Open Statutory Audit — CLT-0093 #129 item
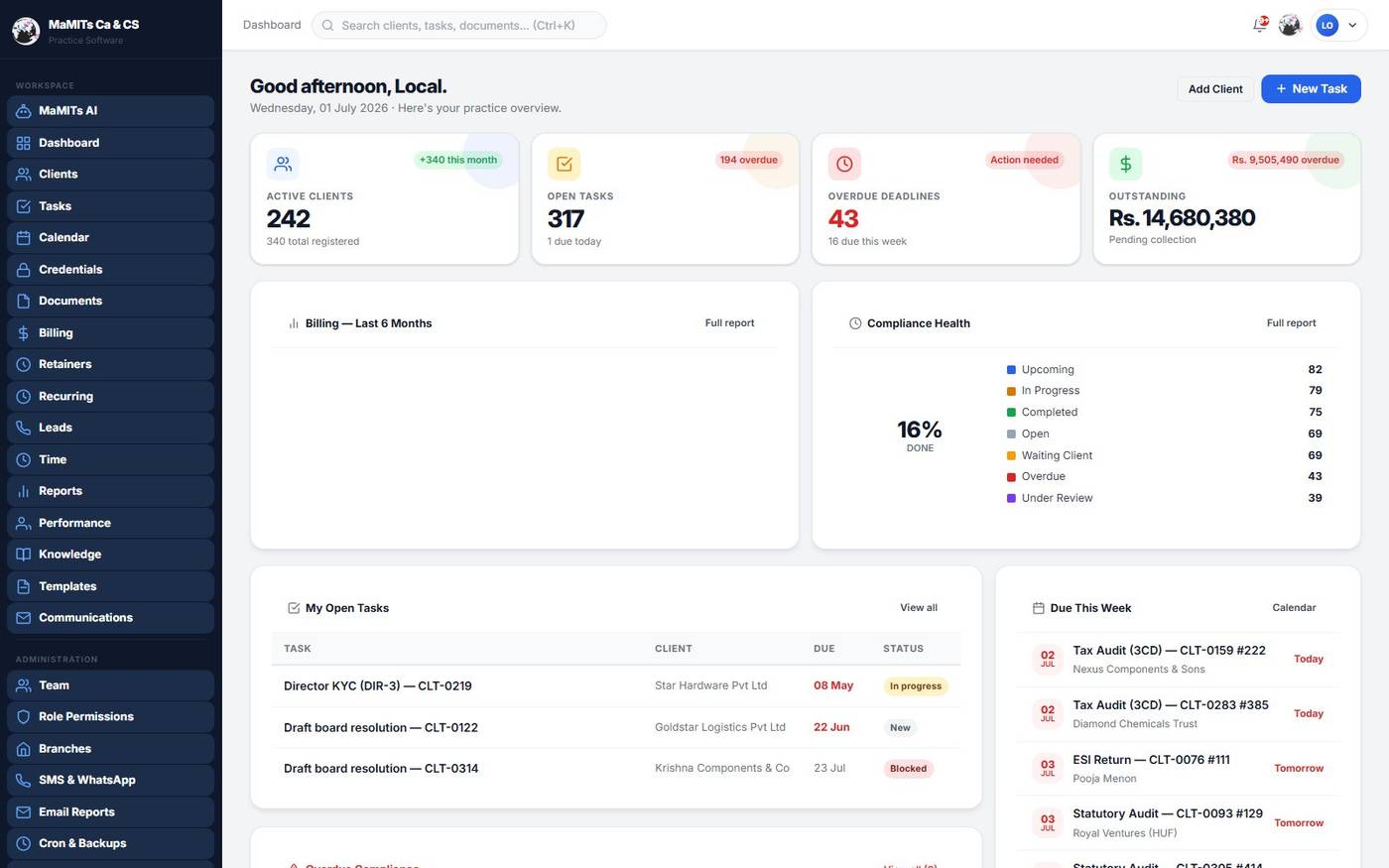 click(x=1179, y=822)
